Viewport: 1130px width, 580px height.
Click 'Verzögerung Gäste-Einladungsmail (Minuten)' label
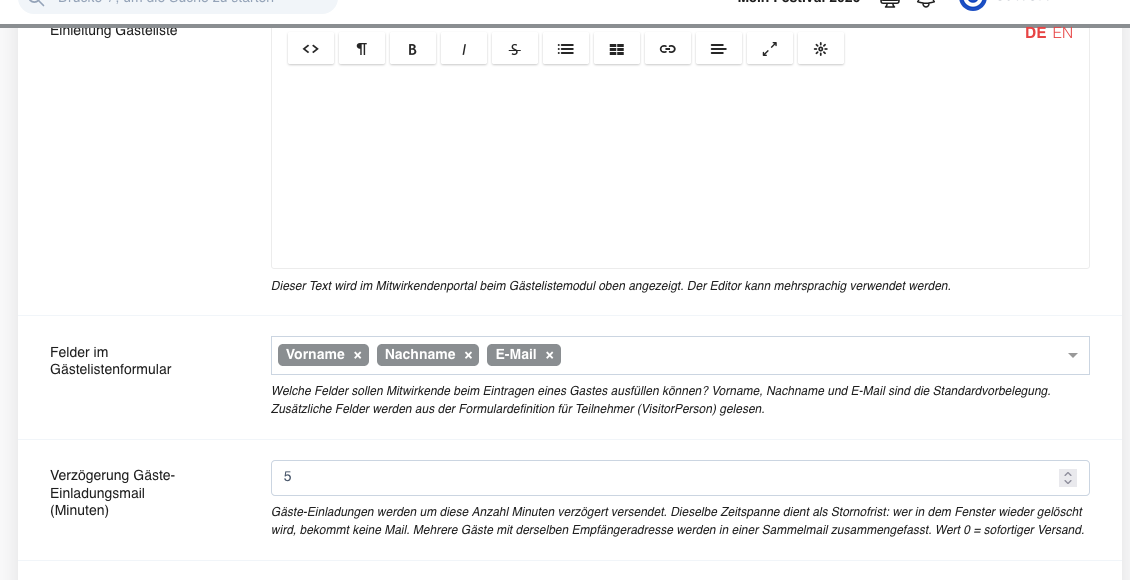(x=112, y=493)
